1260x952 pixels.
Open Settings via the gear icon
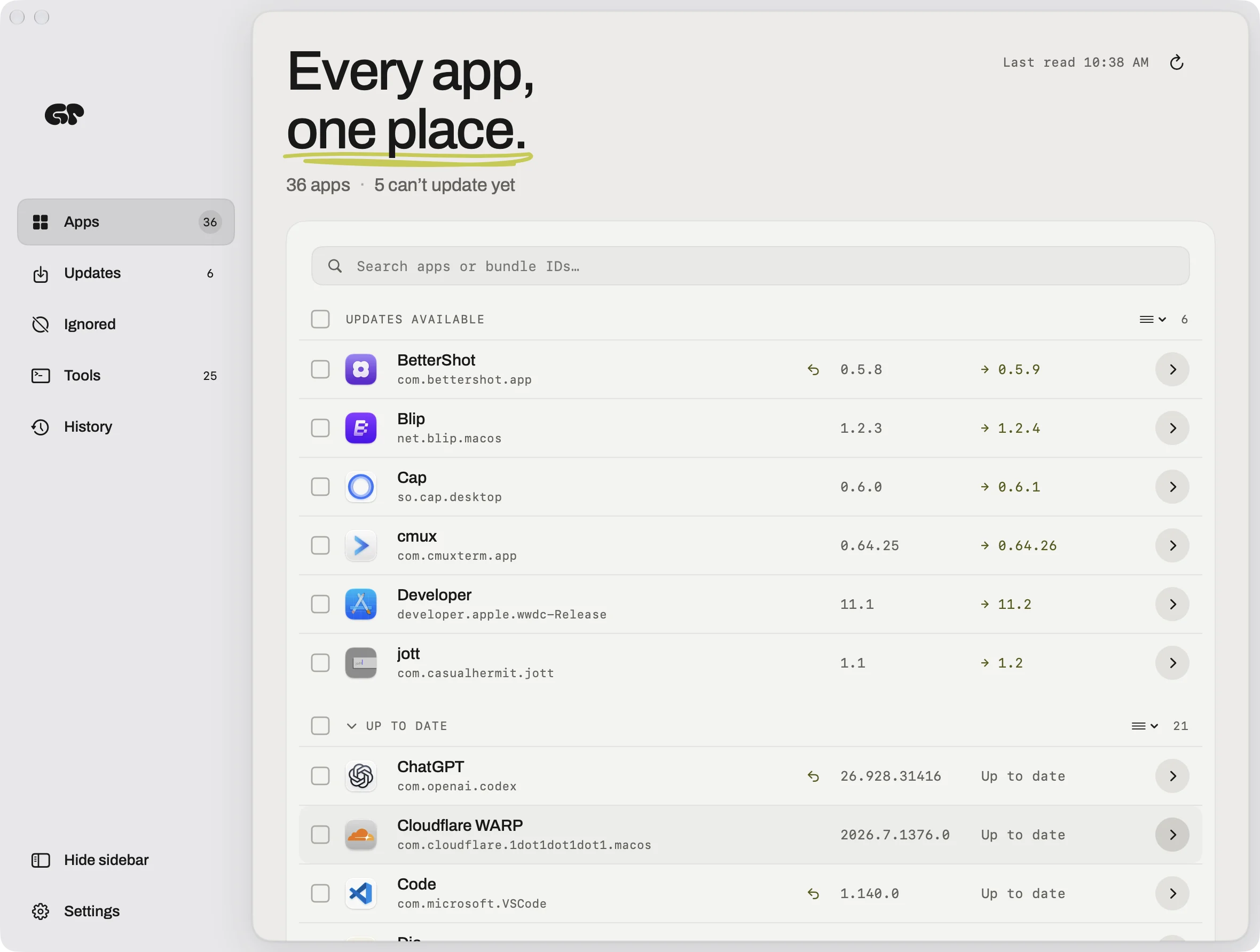pos(41,911)
